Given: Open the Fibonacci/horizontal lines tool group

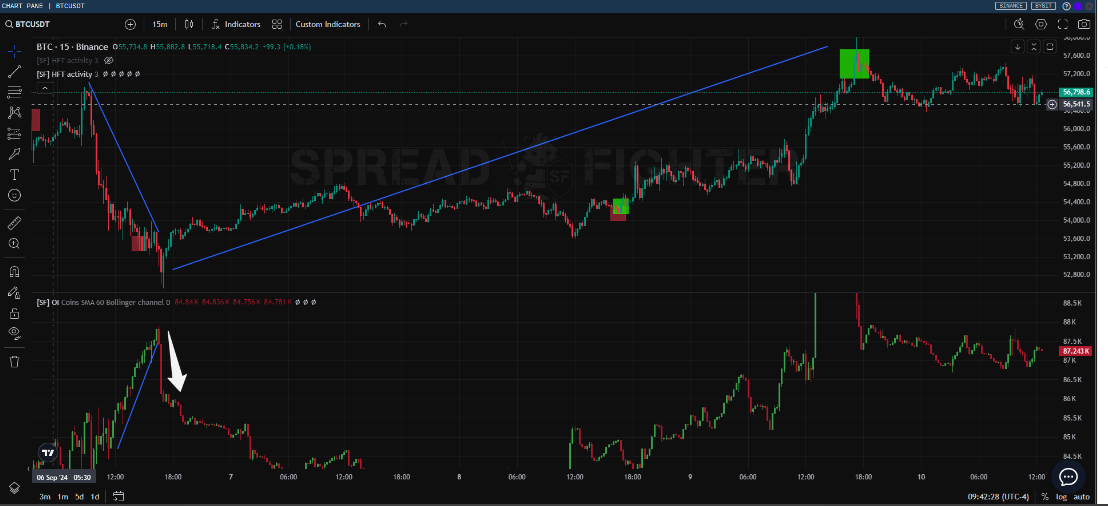Looking at the screenshot, I should tap(14, 92).
